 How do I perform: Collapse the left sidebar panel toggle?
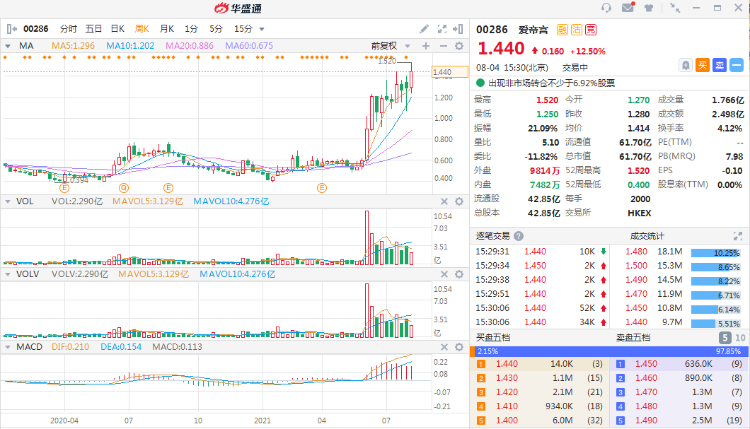10,29
